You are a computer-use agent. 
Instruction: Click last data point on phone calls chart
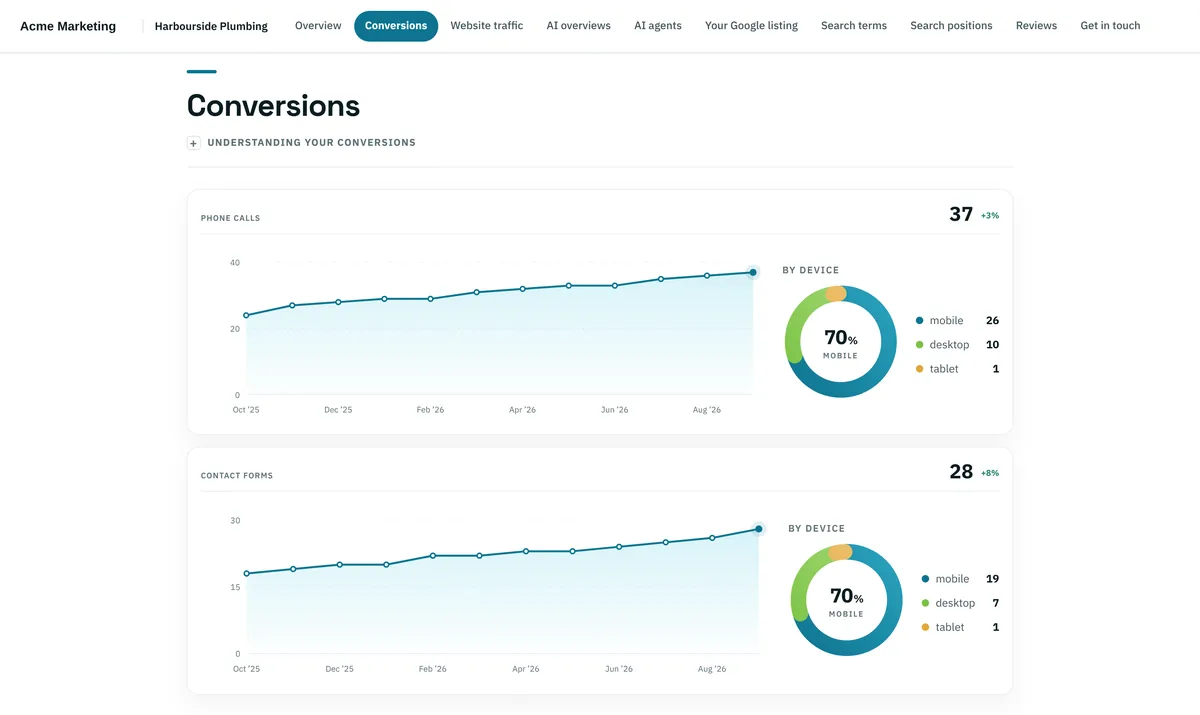753,272
